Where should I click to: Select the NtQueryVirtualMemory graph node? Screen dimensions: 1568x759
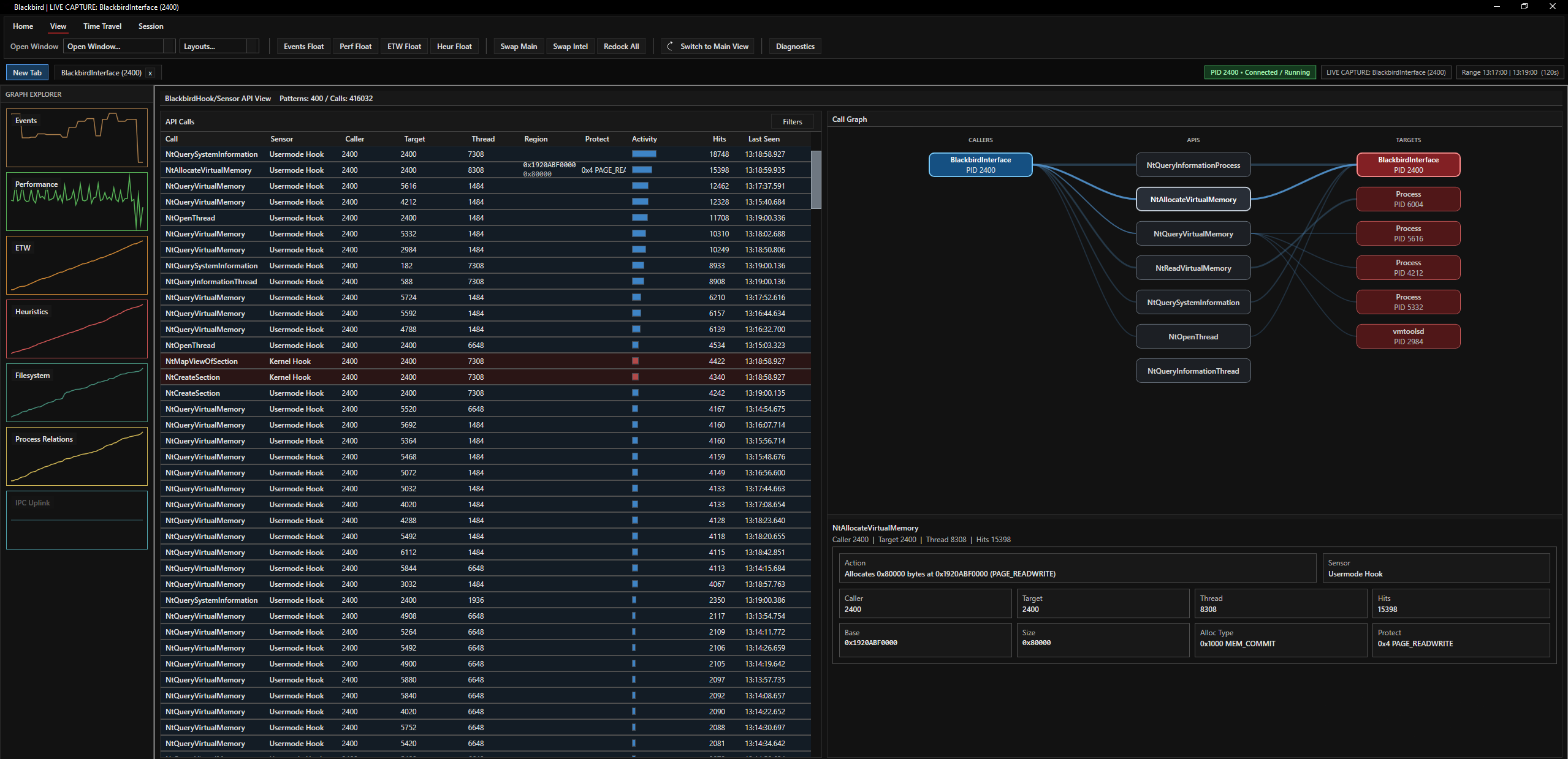[1193, 233]
